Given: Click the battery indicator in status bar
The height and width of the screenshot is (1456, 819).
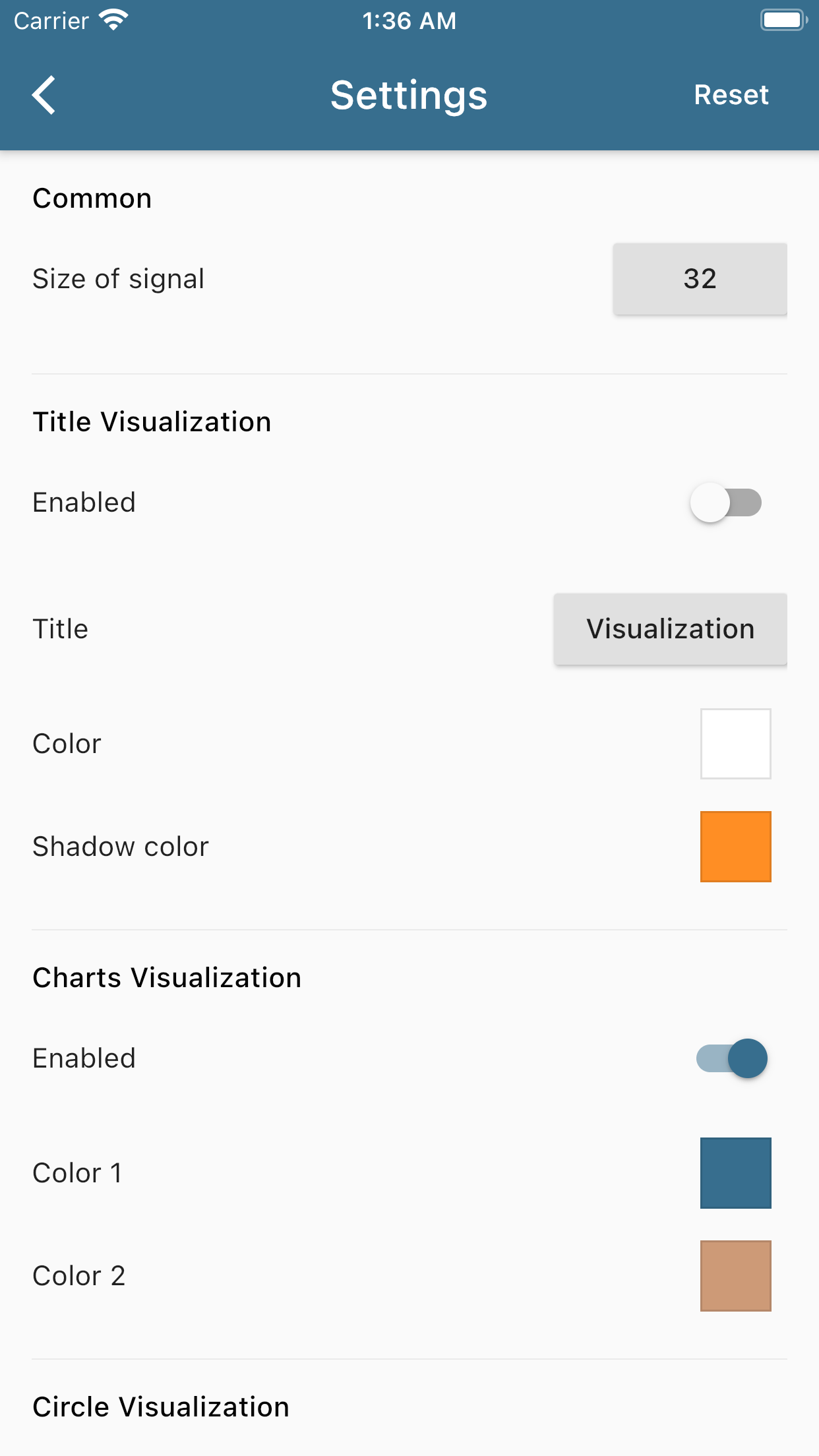Looking at the screenshot, I should (x=782, y=19).
